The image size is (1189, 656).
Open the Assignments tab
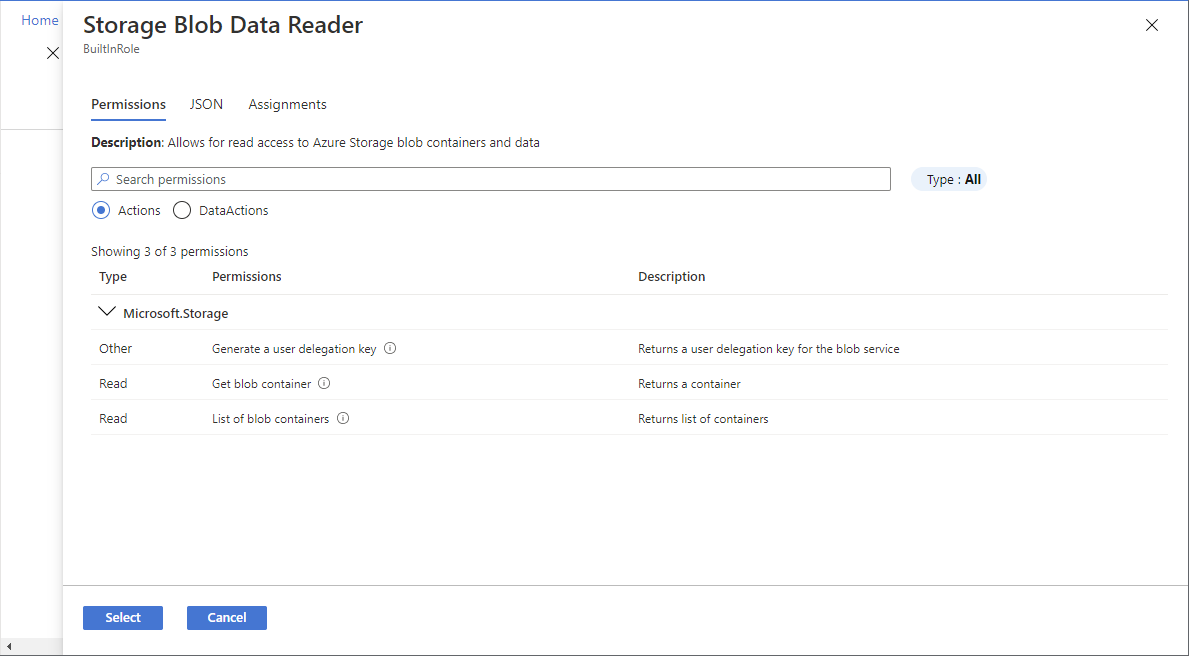[x=287, y=104]
